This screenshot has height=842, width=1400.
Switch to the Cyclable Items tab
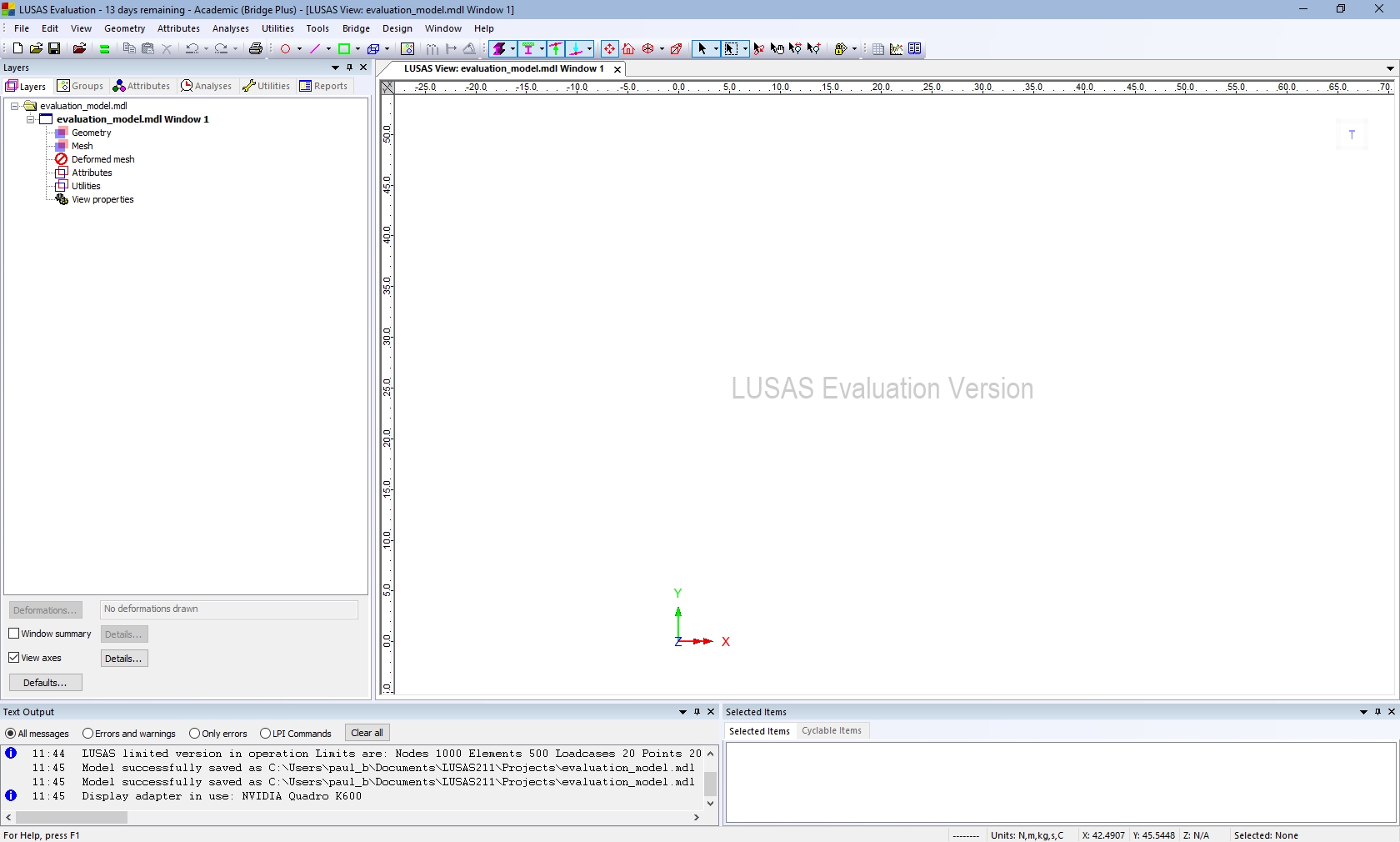[831, 731]
